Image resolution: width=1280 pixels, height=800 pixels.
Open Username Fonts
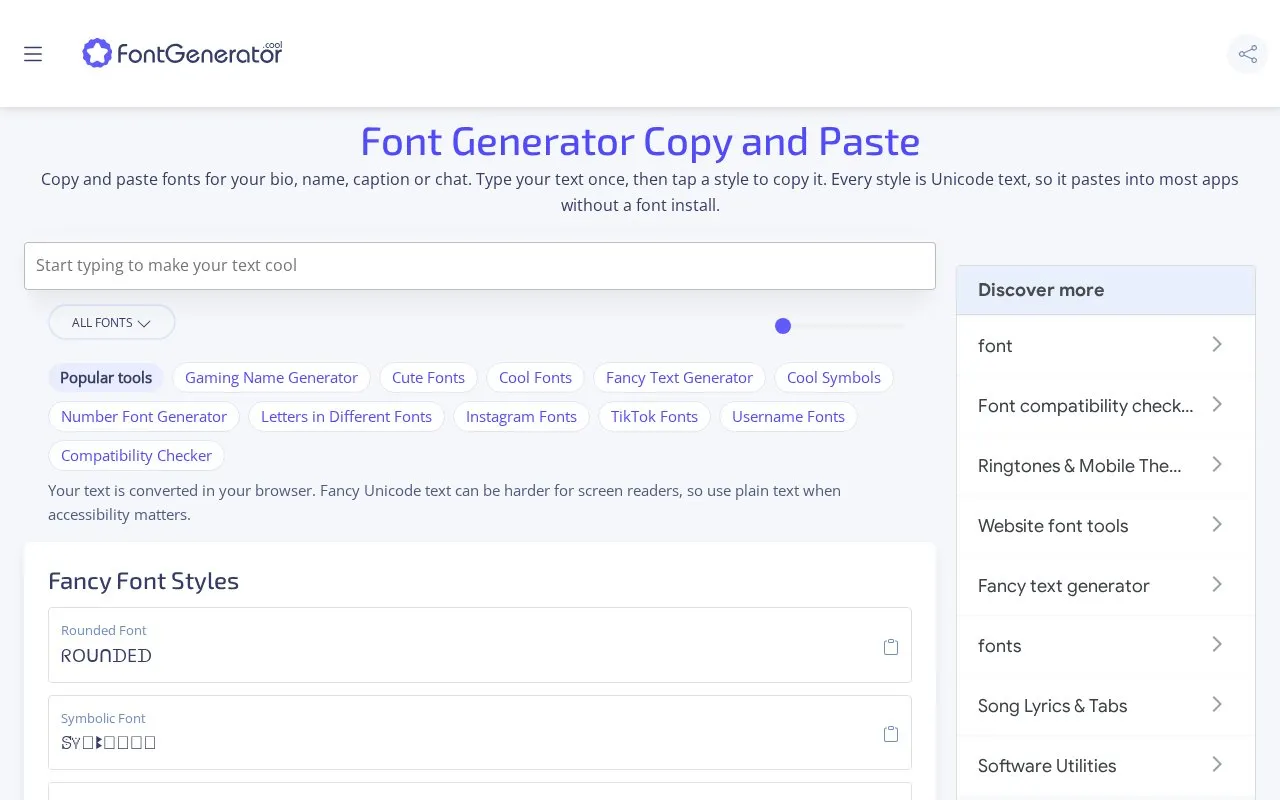[788, 416]
